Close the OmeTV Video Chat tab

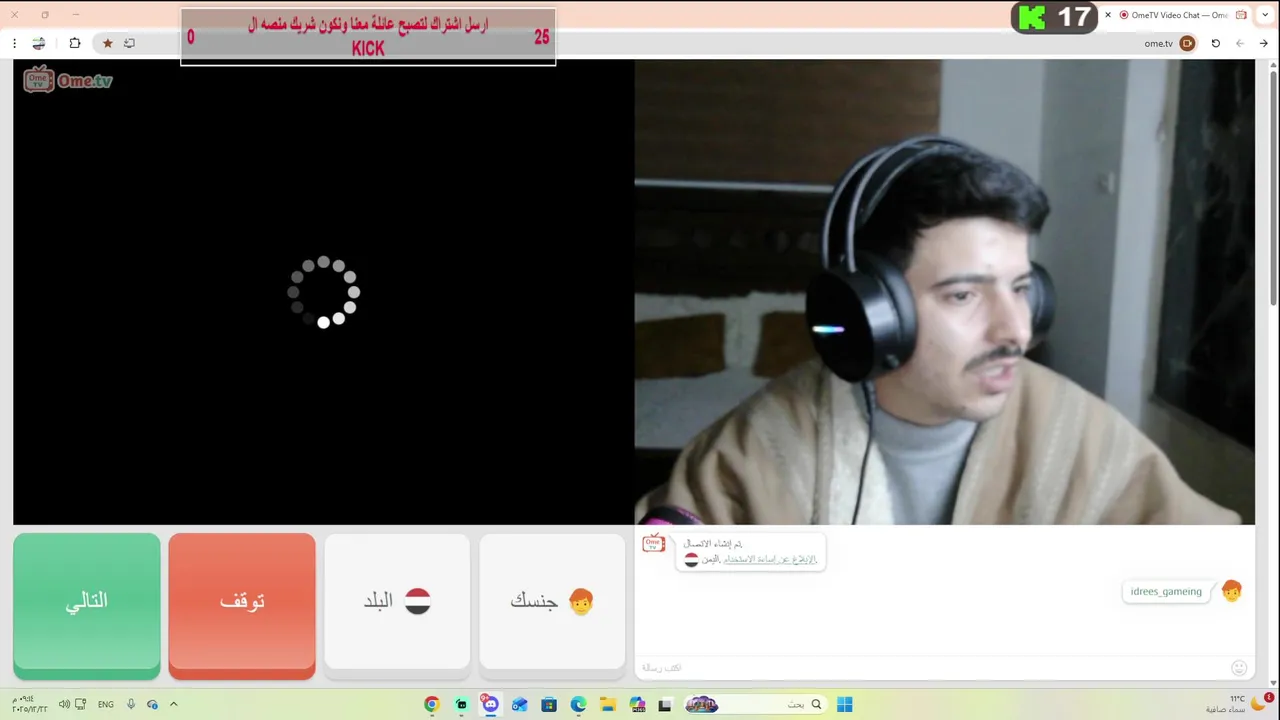click(x=1108, y=15)
